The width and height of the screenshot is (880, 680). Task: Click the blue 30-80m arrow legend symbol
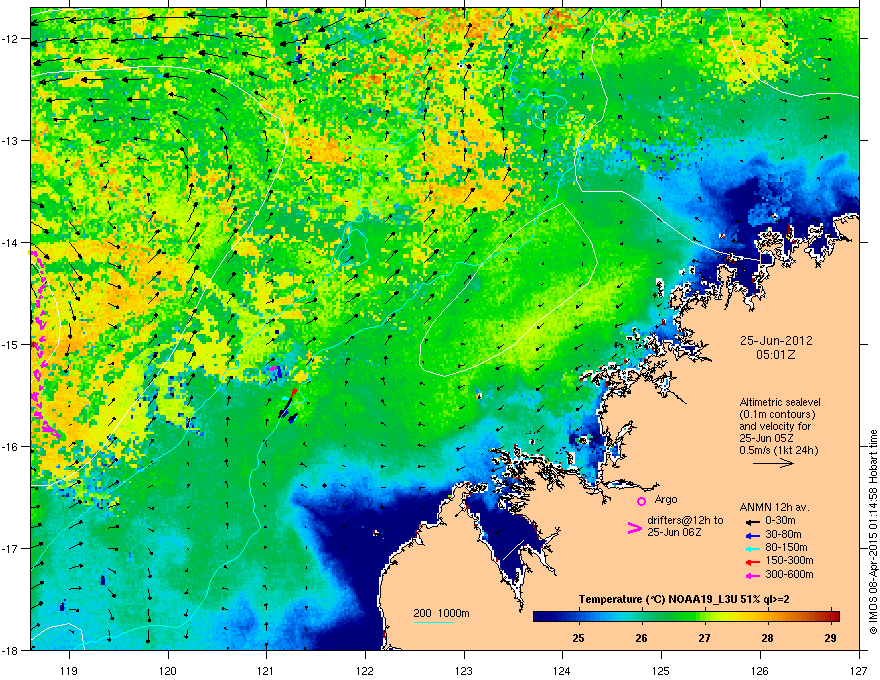(x=752, y=535)
